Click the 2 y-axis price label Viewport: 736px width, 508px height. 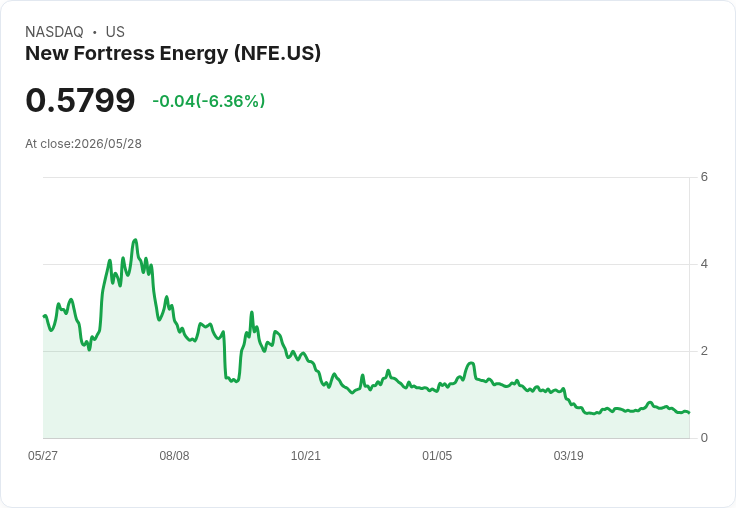[704, 351]
